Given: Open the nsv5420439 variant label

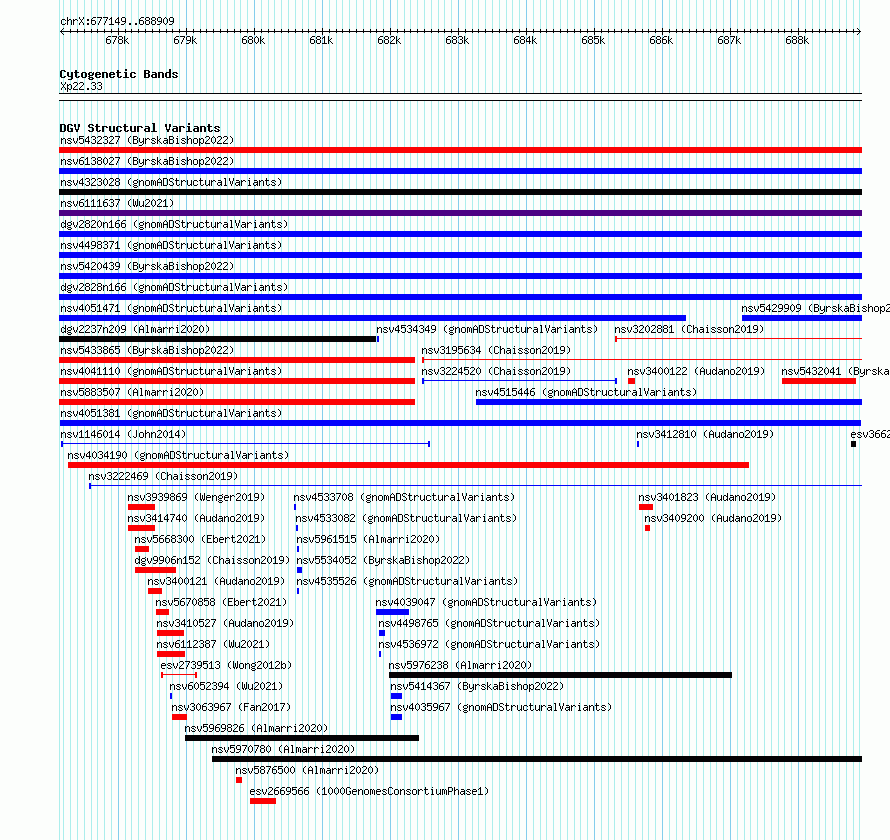Looking at the screenshot, I should point(147,266).
